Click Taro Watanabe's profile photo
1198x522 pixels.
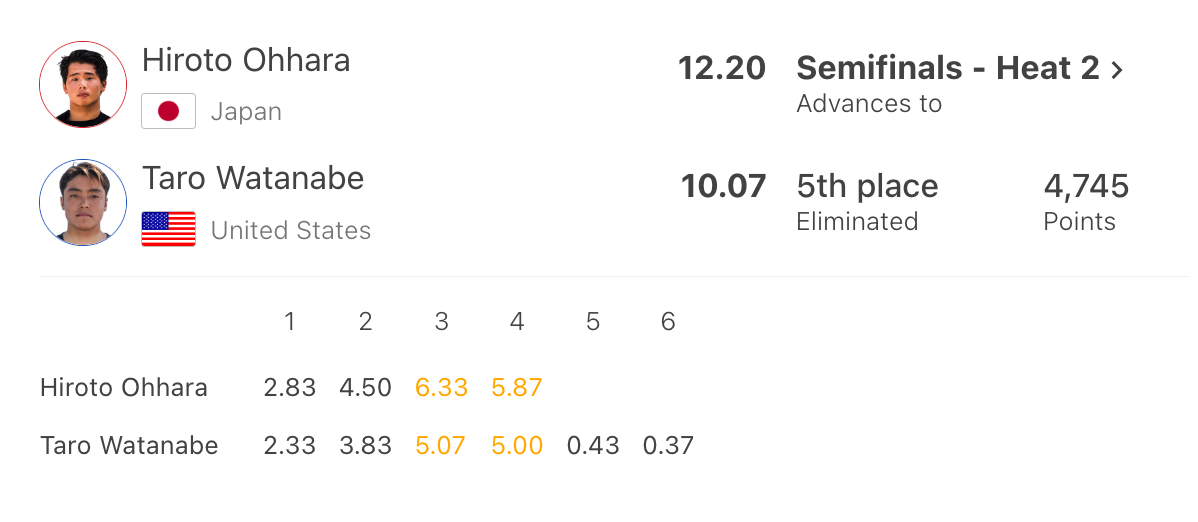[x=83, y=203]
